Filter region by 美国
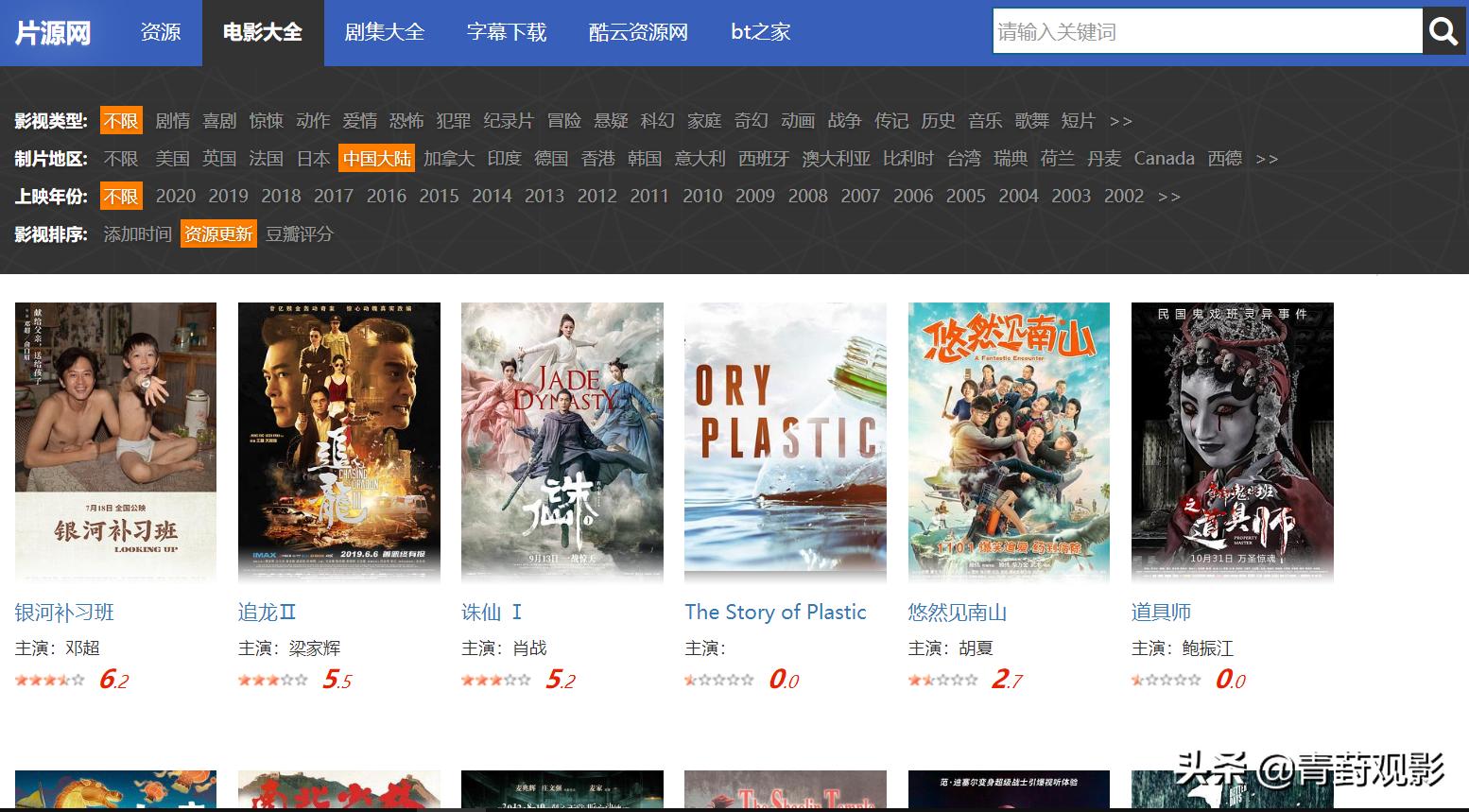Image resolution: width=1469 pixels, height=812 pixels. pyautogui.click(x=172, y=159)
